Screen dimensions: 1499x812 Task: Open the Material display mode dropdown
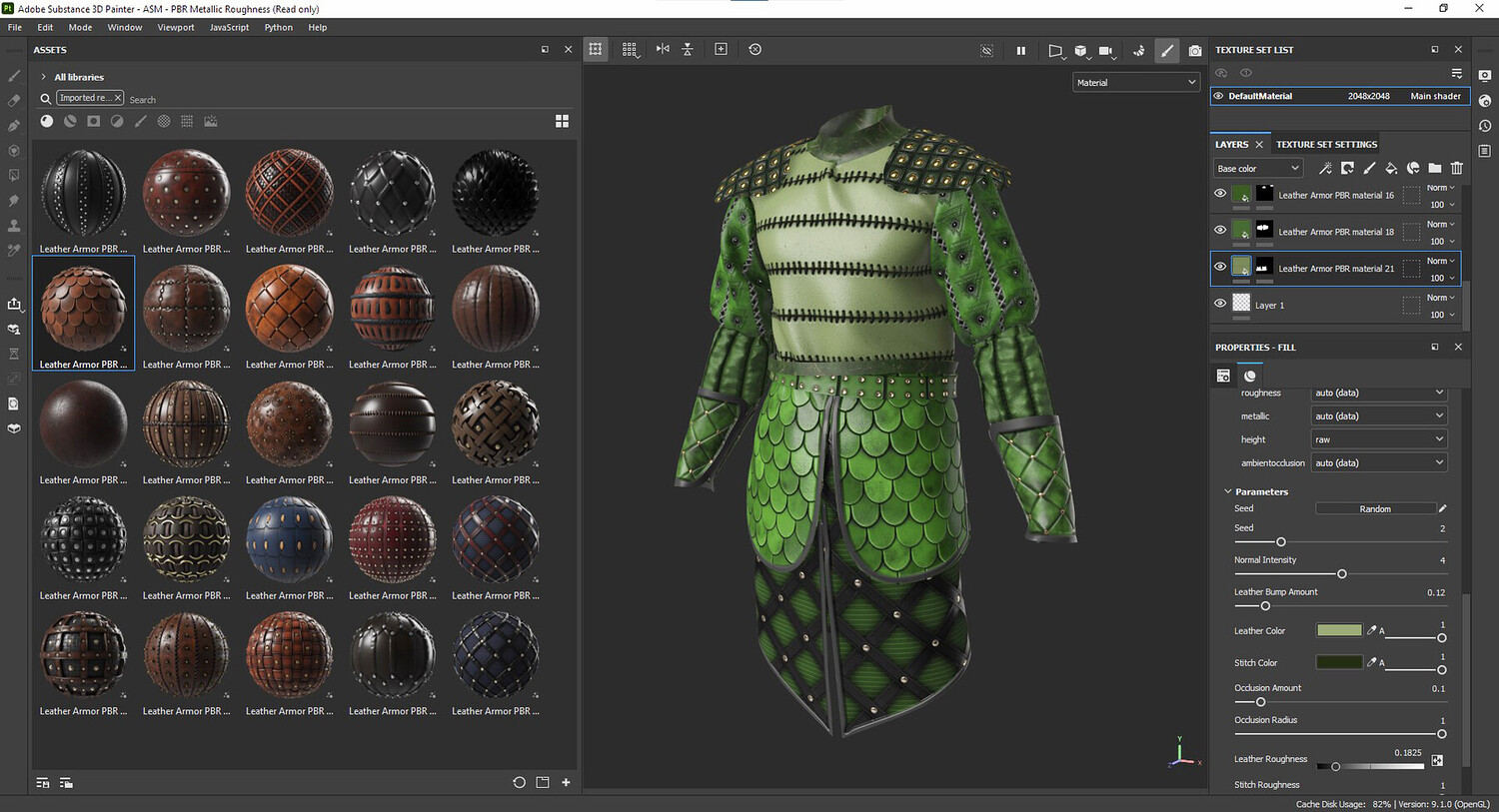(x=1136, y=83)
